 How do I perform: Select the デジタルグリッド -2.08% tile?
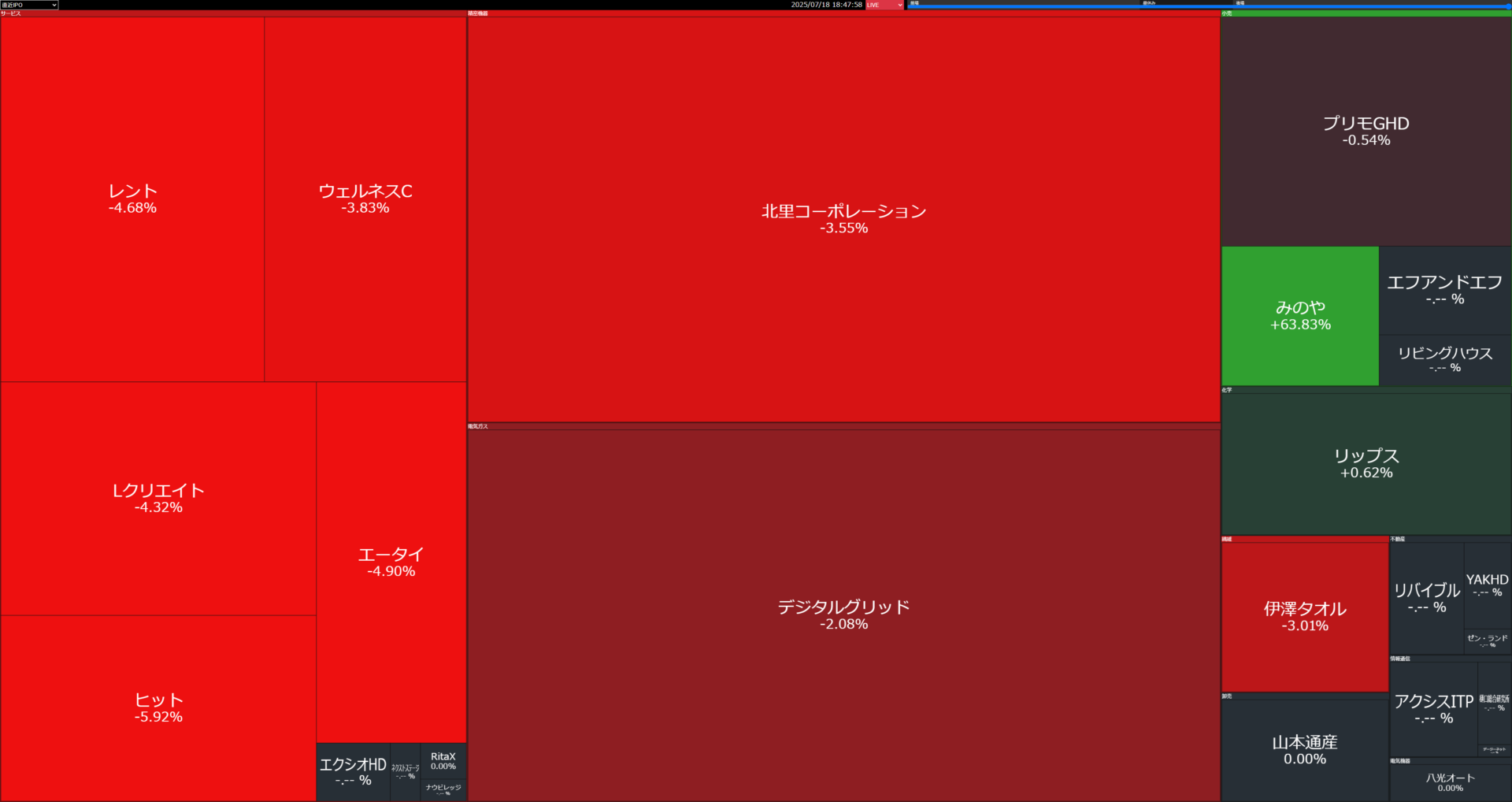(x=843, y=615)
